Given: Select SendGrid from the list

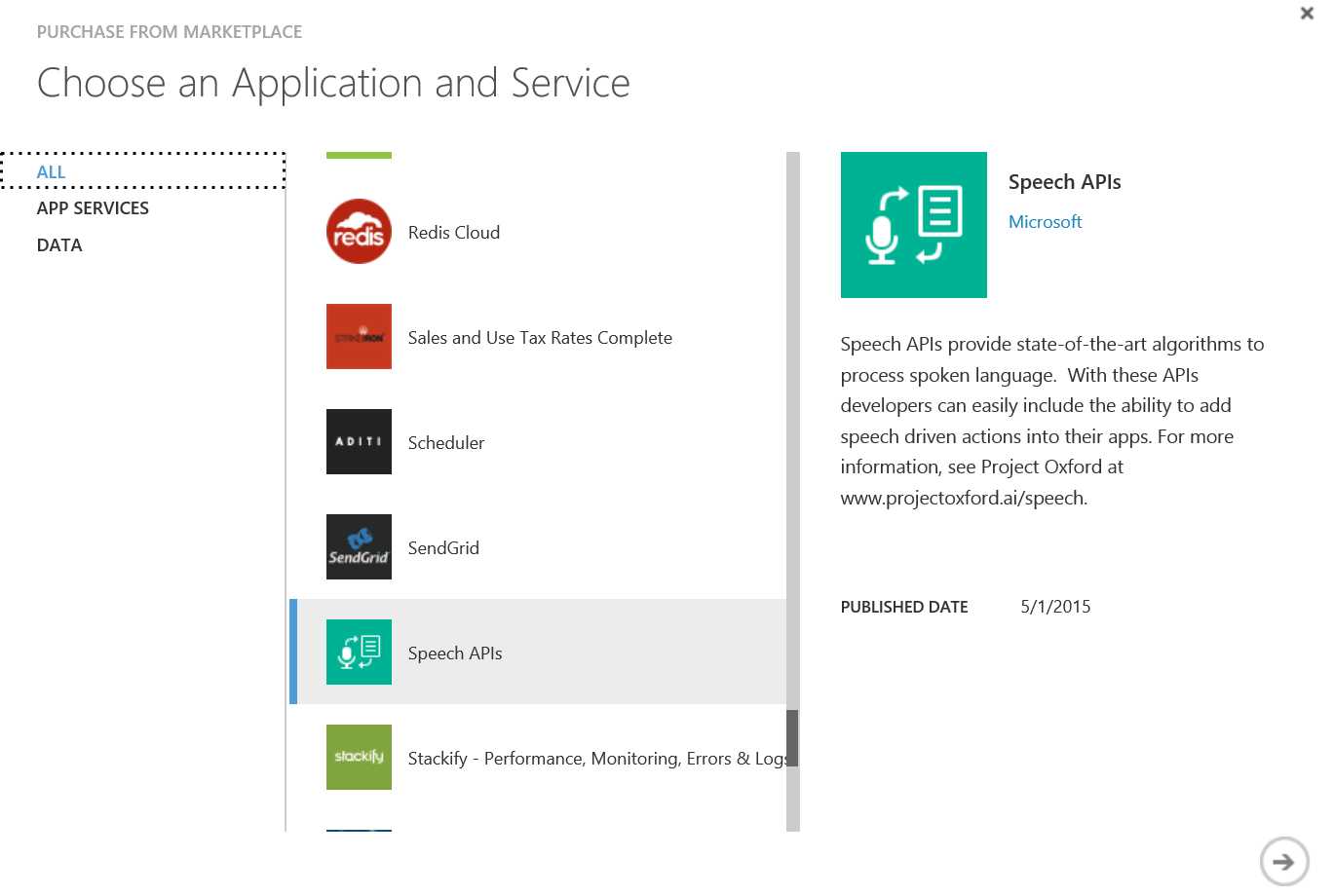Looking at the screenshot, I should [x=538, y=547].
